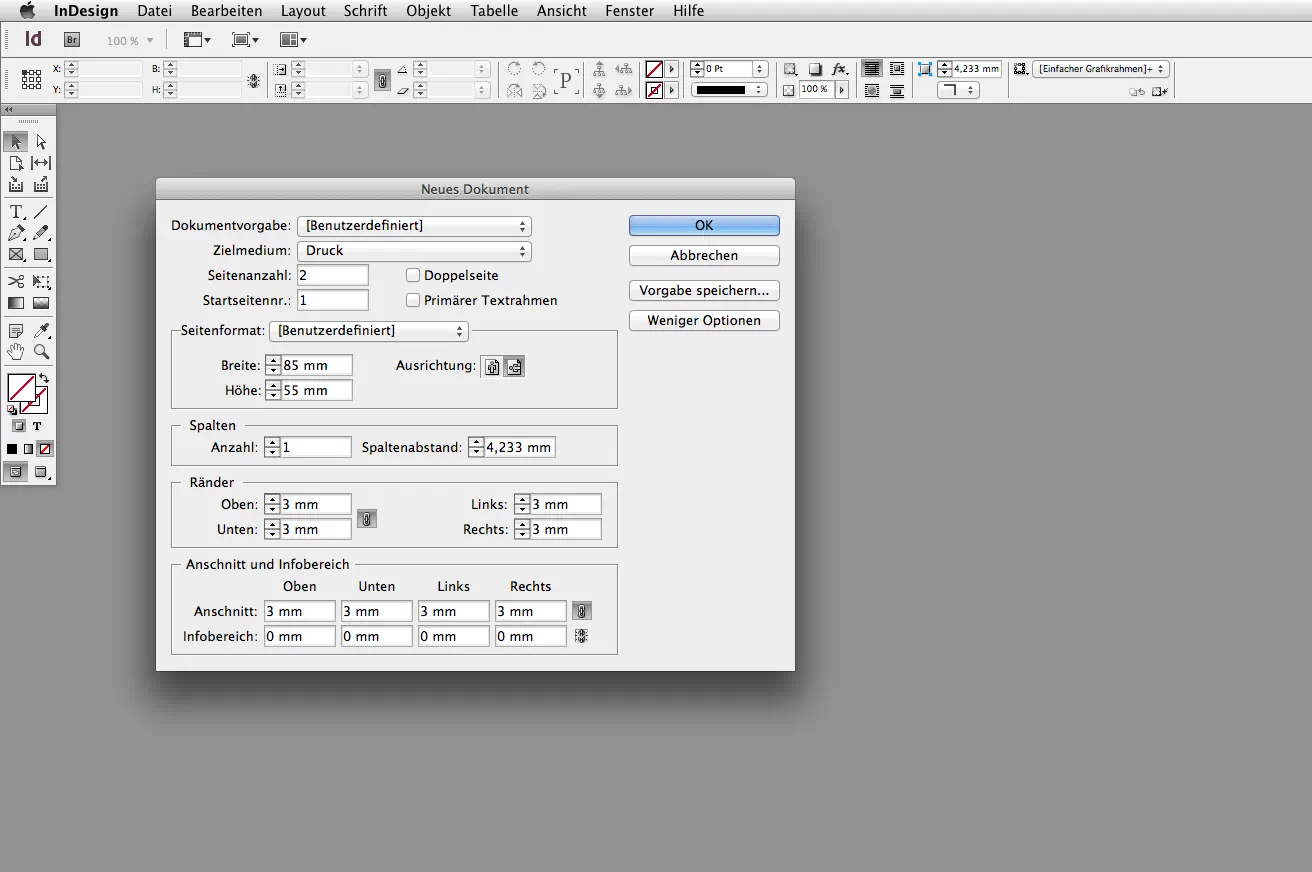Enable the Doppelseite checkbox
The width and height of the screenshot is (1312, 872).
(413, 275)
